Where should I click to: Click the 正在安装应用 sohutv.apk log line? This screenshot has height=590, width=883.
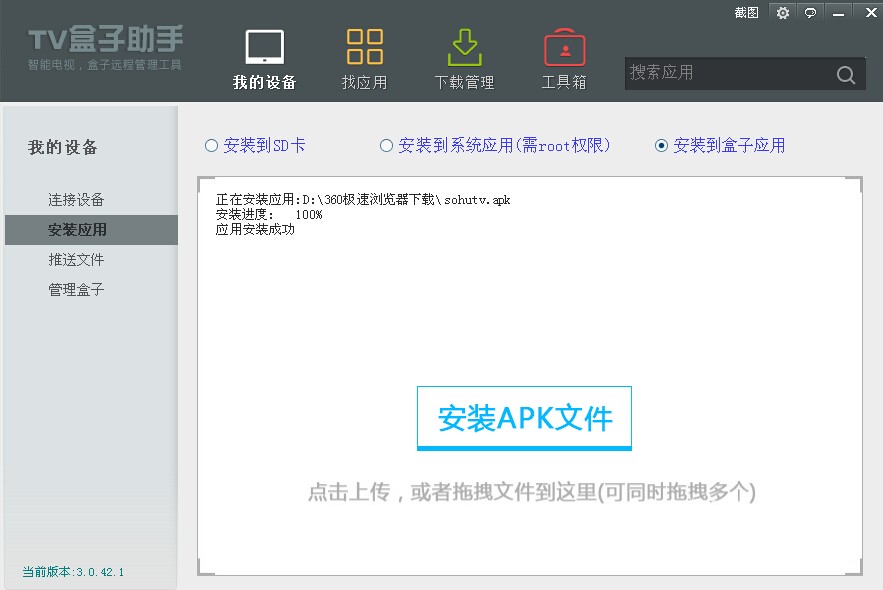click(363, 200)
